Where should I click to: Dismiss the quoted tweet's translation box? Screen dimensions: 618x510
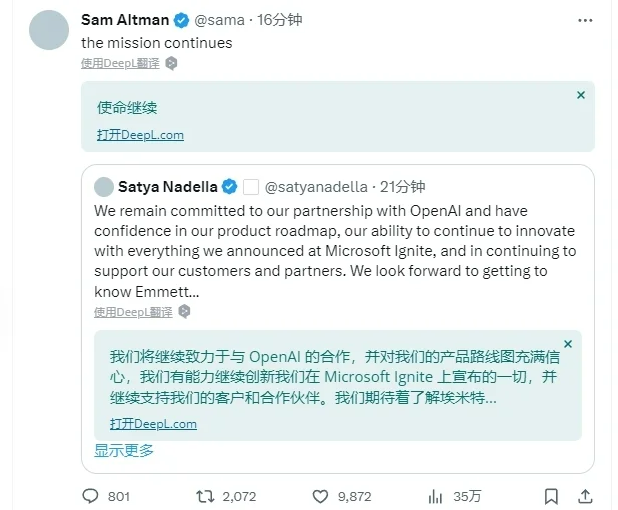pyautogui.click(x=568, y=344)
